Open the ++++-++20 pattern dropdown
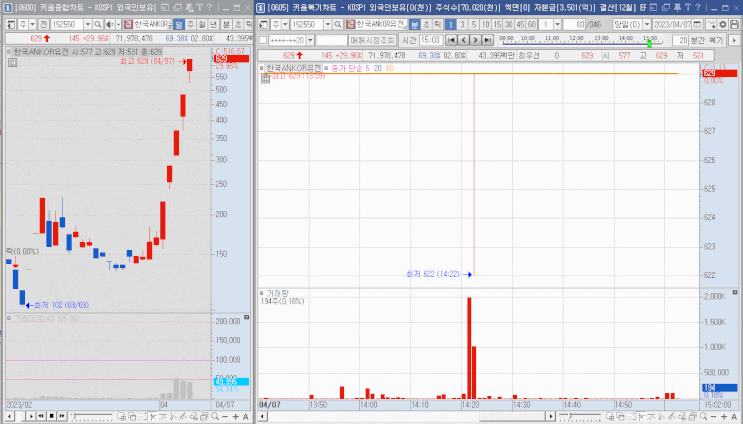The image size is (743, 424). (310, 40)
